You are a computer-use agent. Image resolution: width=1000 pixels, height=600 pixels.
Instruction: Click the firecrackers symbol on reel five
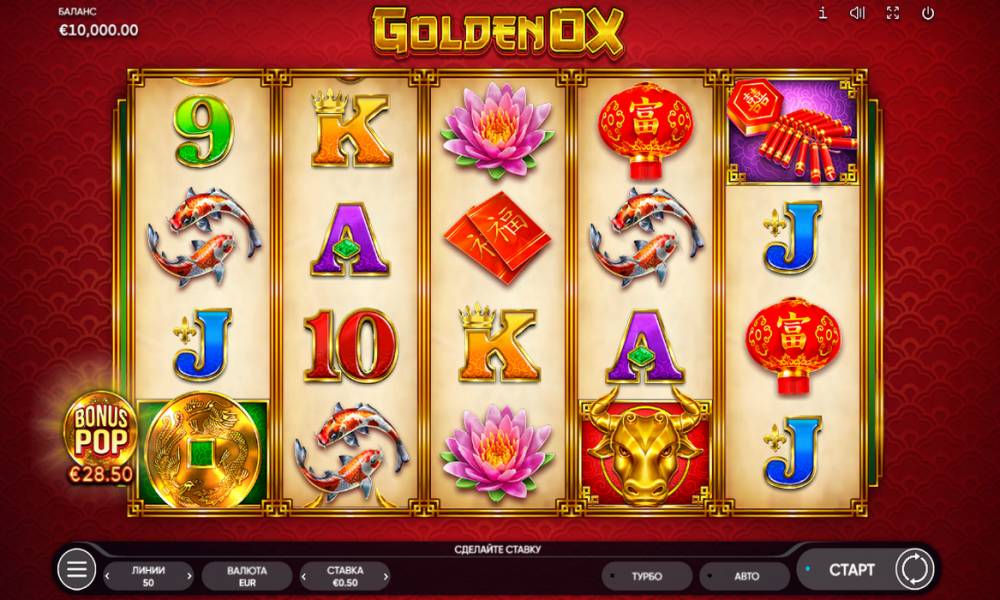click(793, 131)
